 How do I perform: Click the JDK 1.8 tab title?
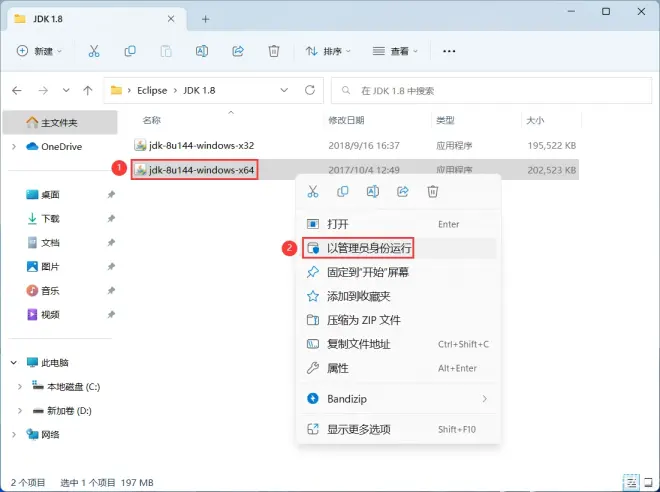tap(48, 19)
